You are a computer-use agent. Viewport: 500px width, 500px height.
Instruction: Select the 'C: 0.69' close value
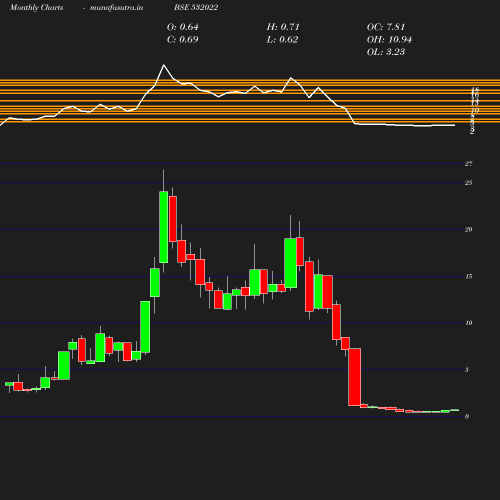click(x=183, y=39)
